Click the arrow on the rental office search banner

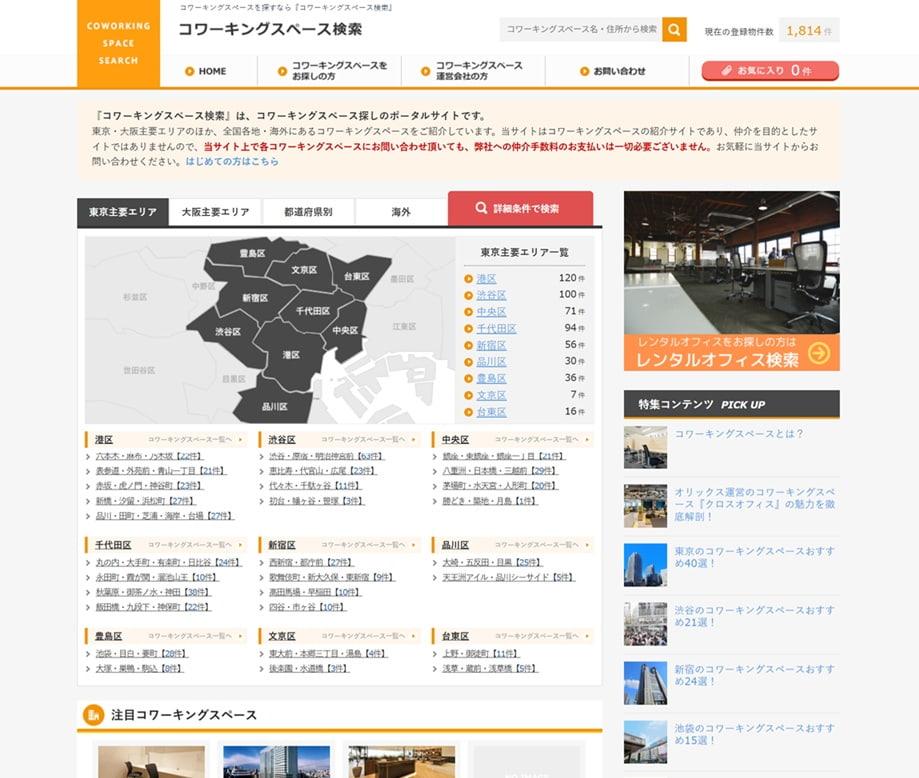click(x=818, y=353)
